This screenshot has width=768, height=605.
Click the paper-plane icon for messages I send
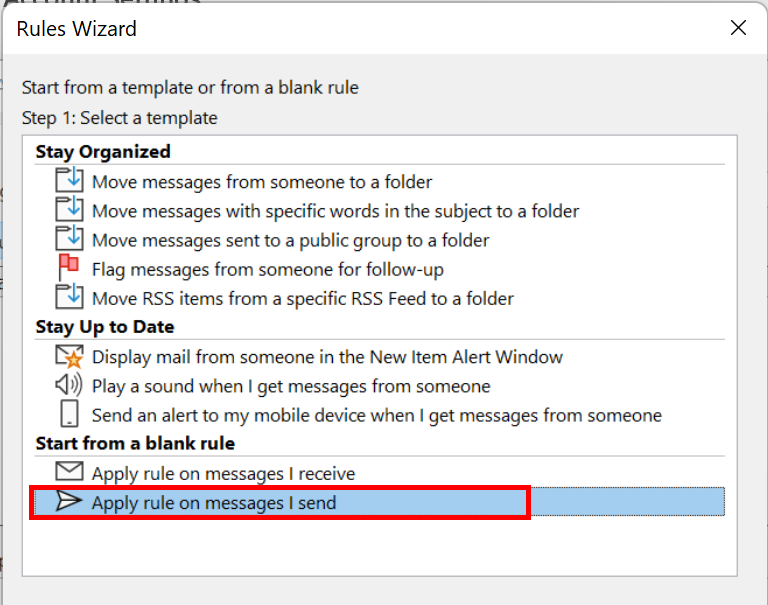point(70,502)
